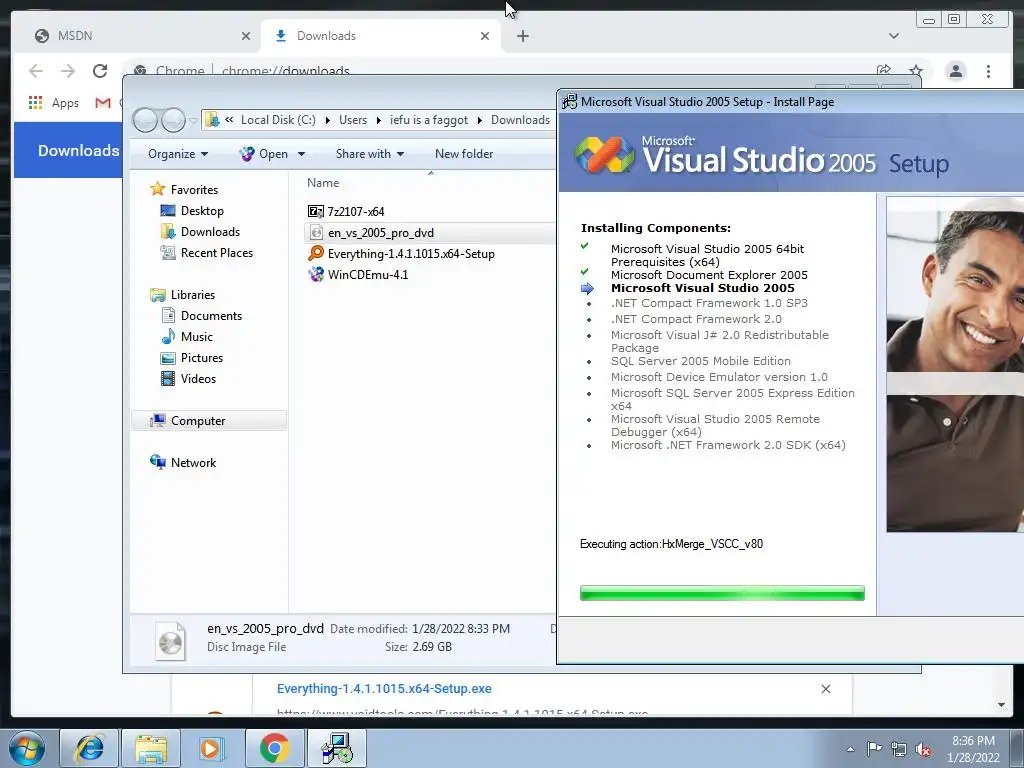Open the Chrome share icon
The width and height of the screenshot is (1024, 768).
884,71
